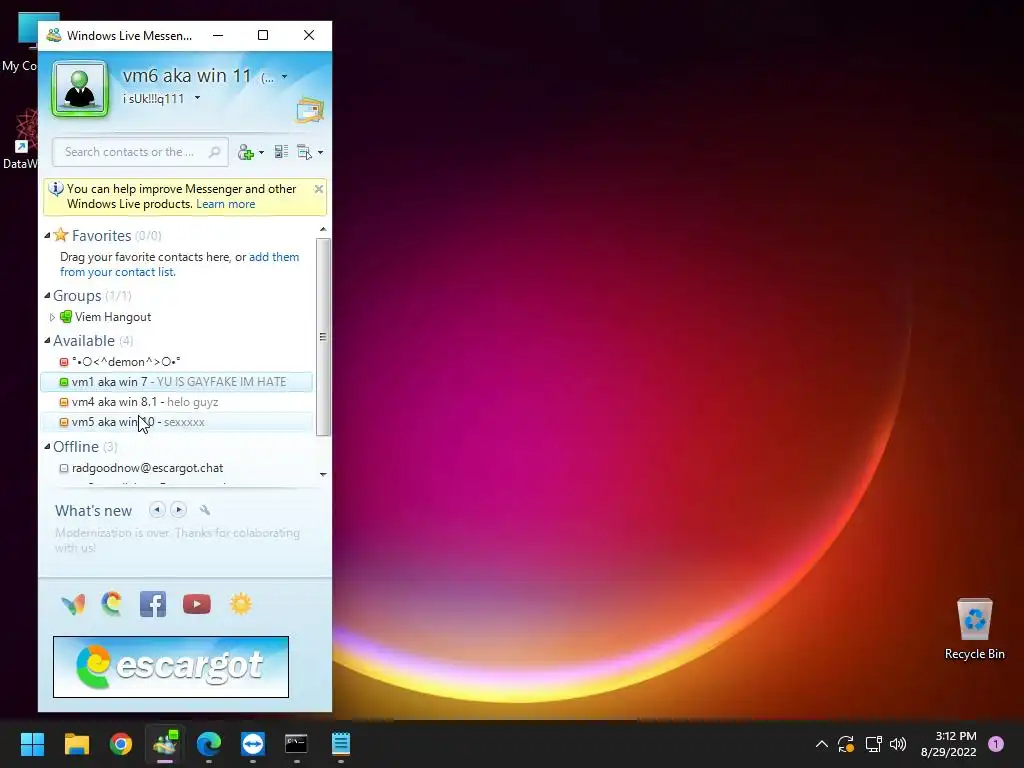Open the personal message dropdown arrow
Image resolution: width=1024 pixels, height=768 pixels.
197,99
